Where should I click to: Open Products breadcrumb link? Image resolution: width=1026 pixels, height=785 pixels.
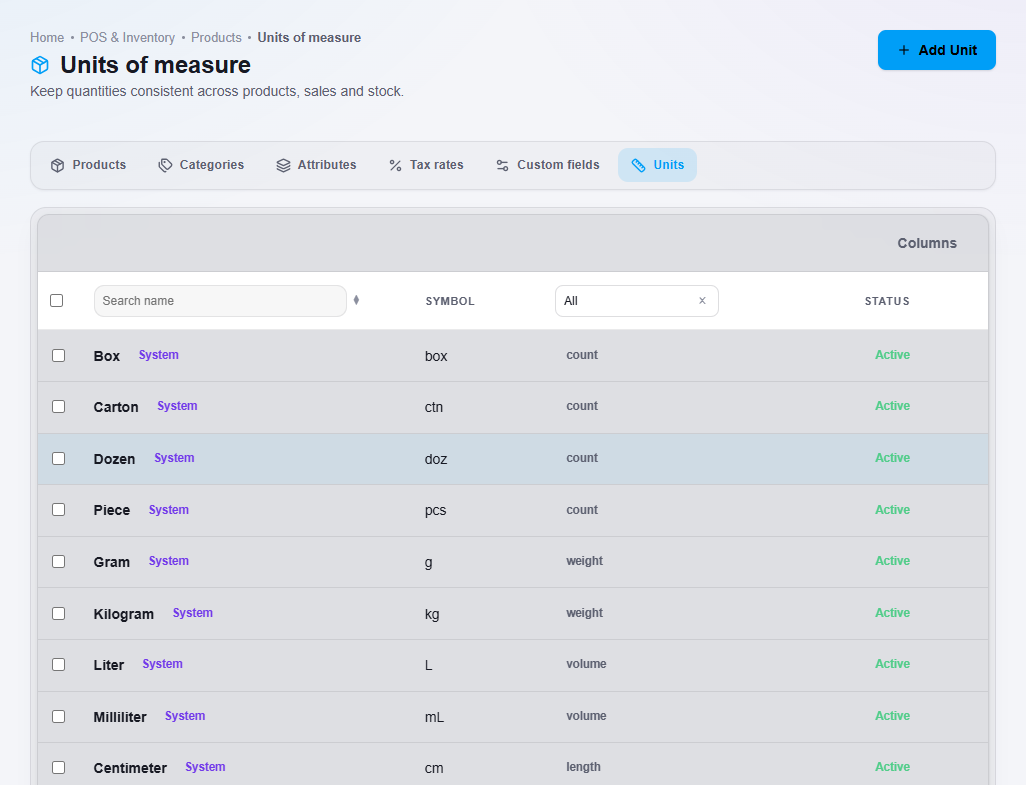pos(216,38)
